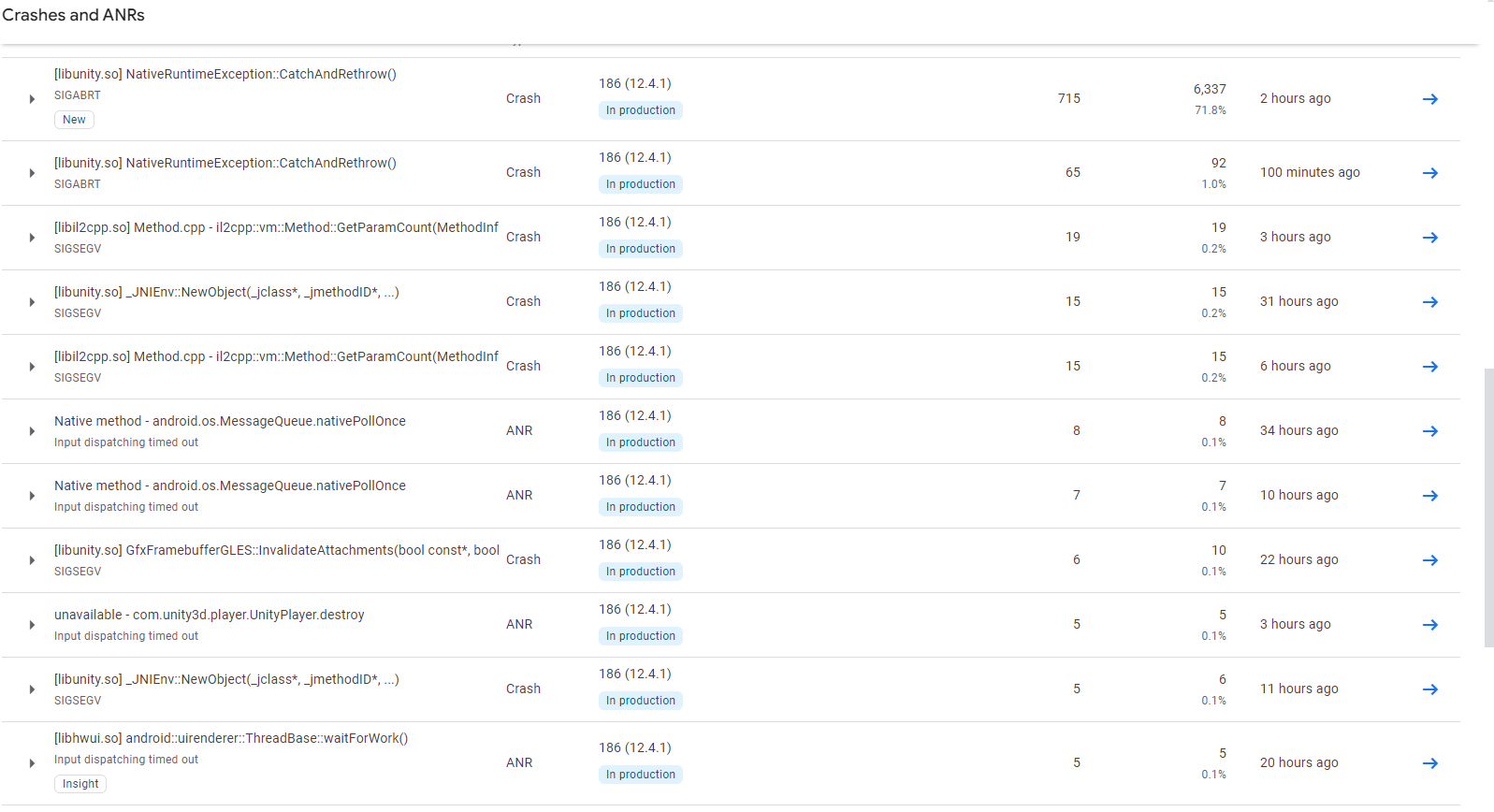Expand the first NativeRuntimeException crash row

click(x=32, y=99)
